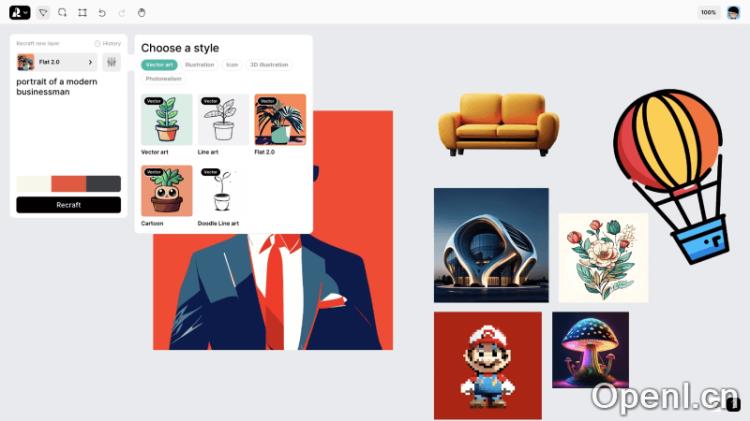Select the Vector art style tab

click(159, 65)
